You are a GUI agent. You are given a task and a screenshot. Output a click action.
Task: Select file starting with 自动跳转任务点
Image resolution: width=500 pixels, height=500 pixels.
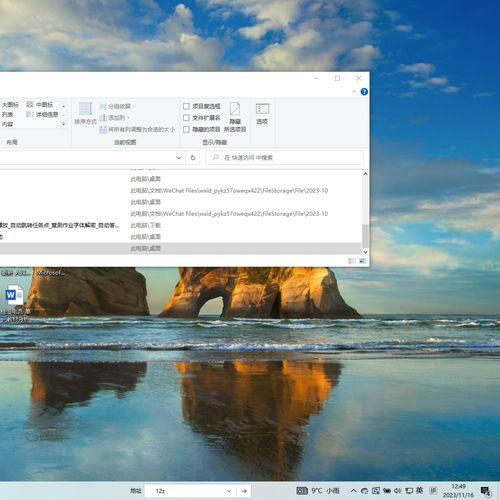pos(59,225)
